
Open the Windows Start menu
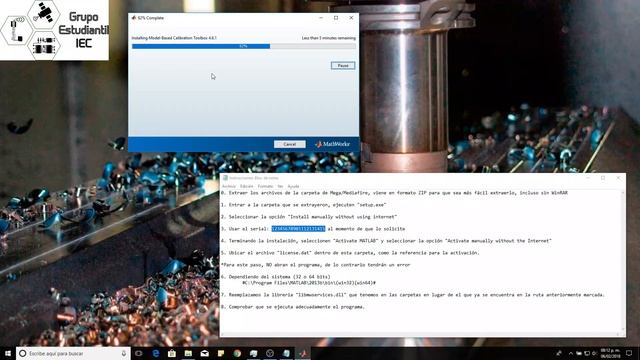(8, 353)
